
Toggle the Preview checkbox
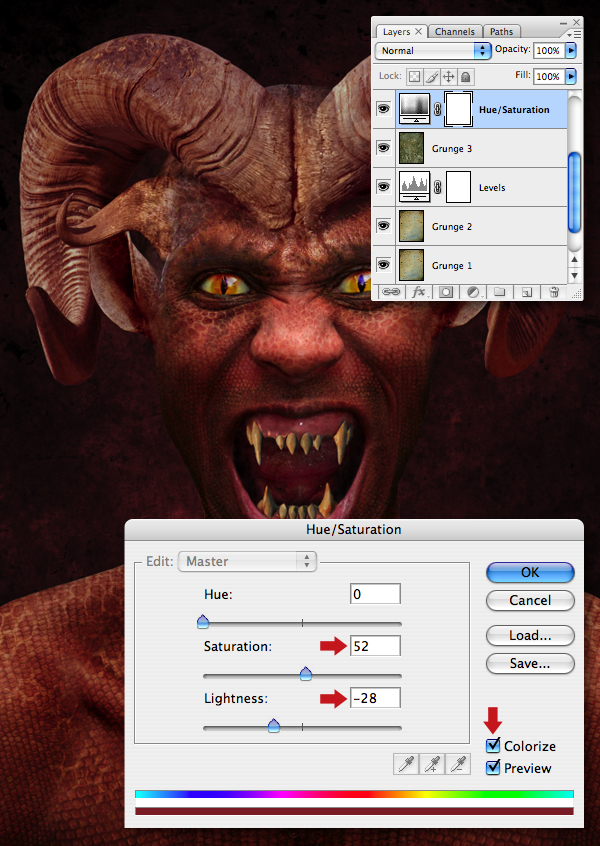pos(493,768)
